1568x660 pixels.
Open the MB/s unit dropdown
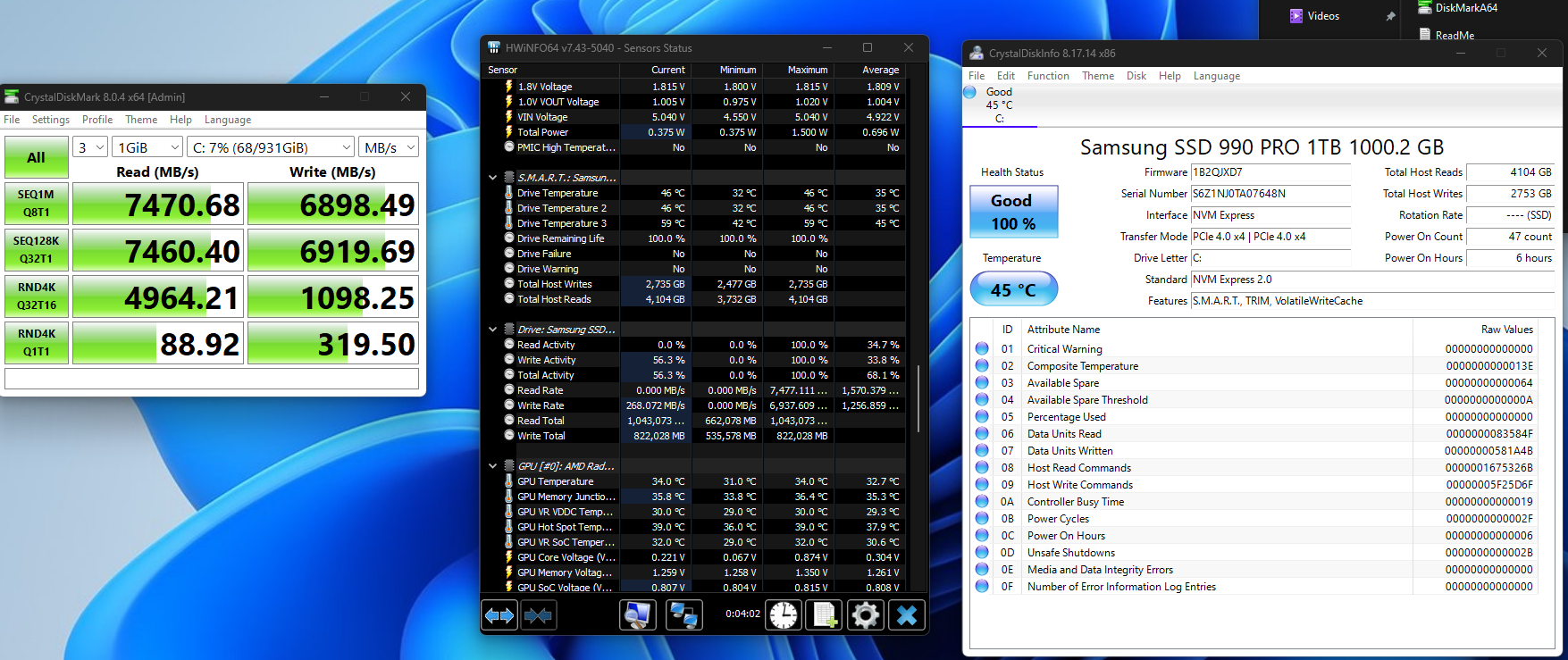(390, 147)
